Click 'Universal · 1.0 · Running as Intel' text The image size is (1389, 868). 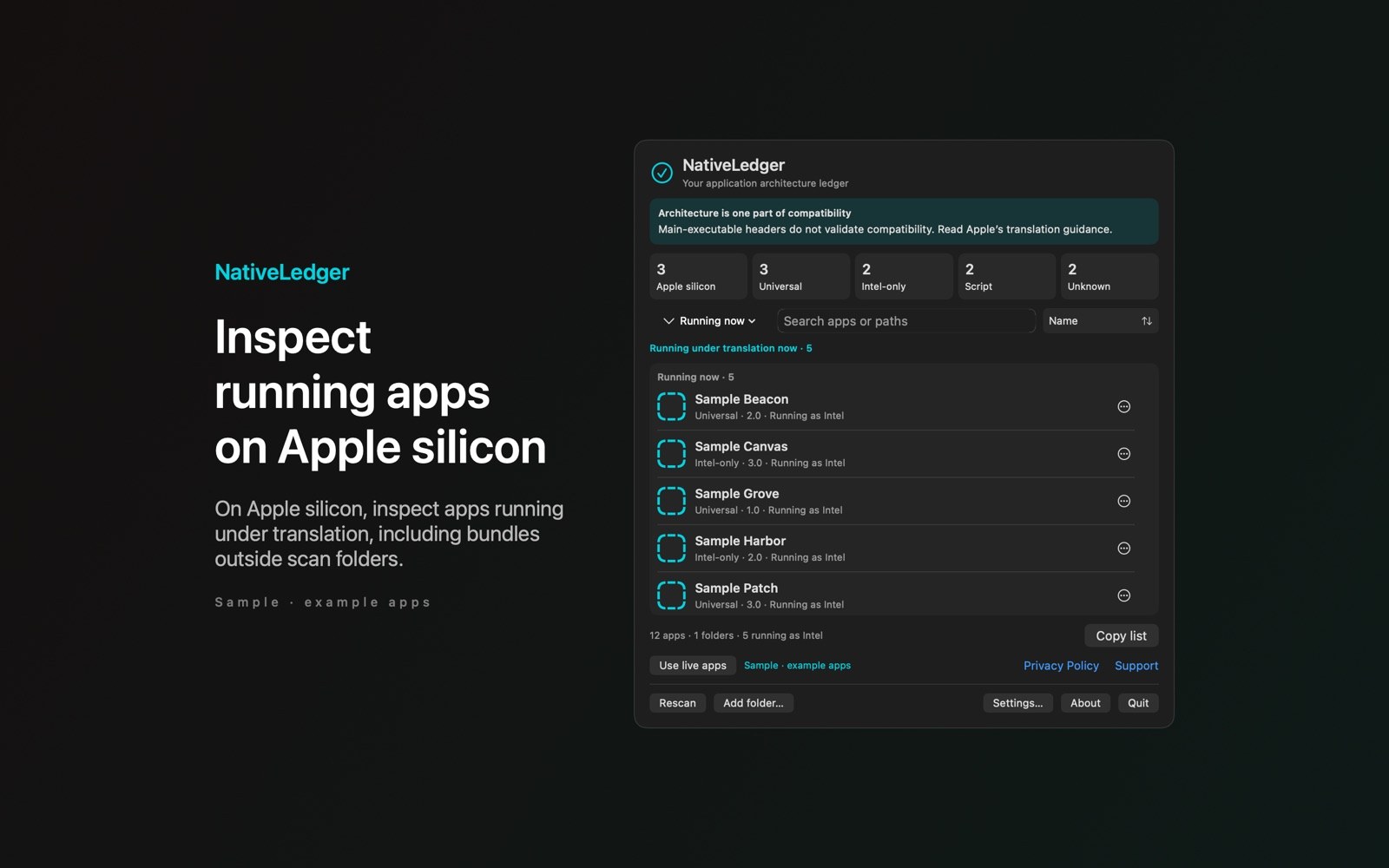(x=768, y=510)
